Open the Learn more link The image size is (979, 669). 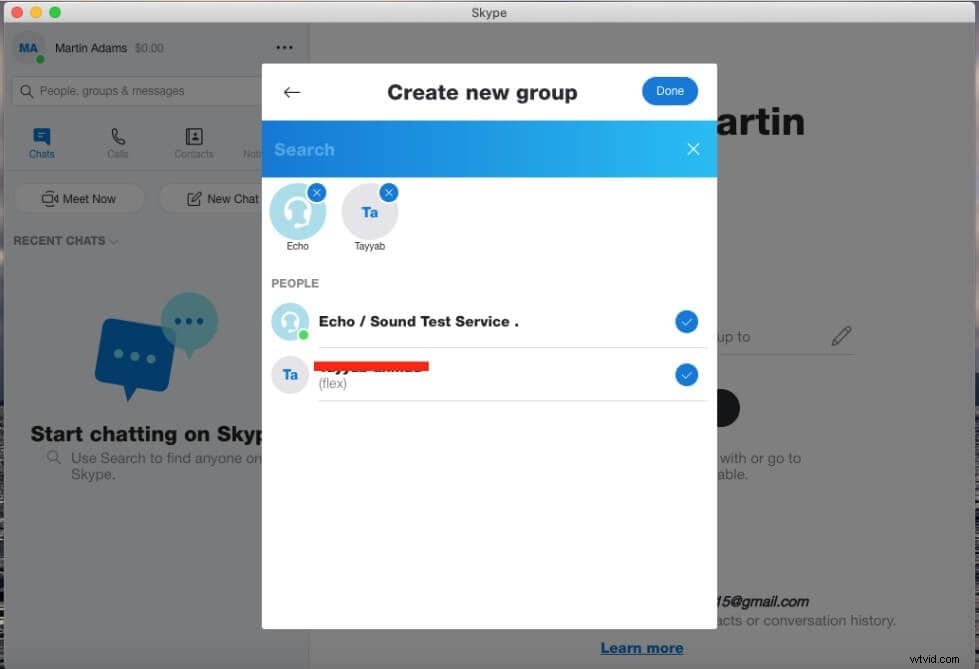pos(642,648)
